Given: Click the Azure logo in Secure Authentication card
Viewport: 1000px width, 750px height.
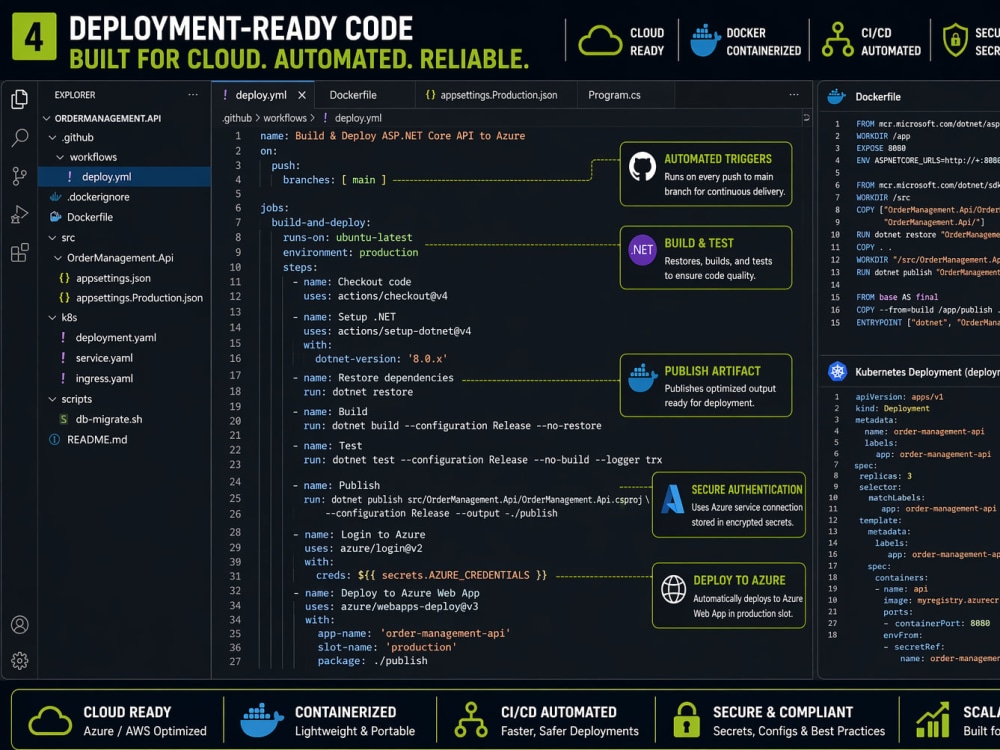Looking at the screenshot, I should tap(672, 499).
